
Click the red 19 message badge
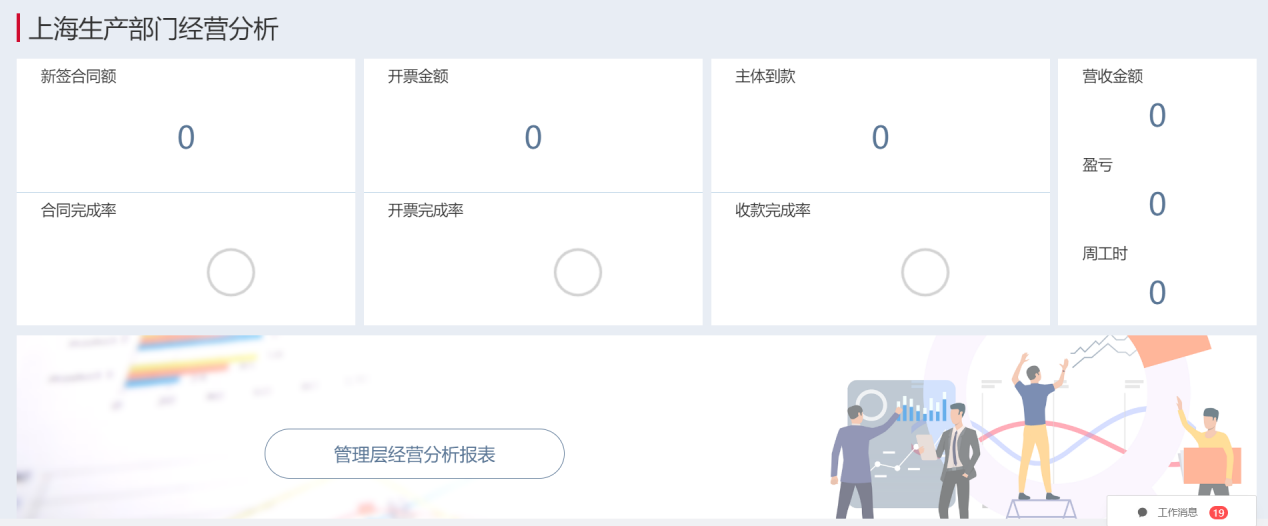[1218, 512]
